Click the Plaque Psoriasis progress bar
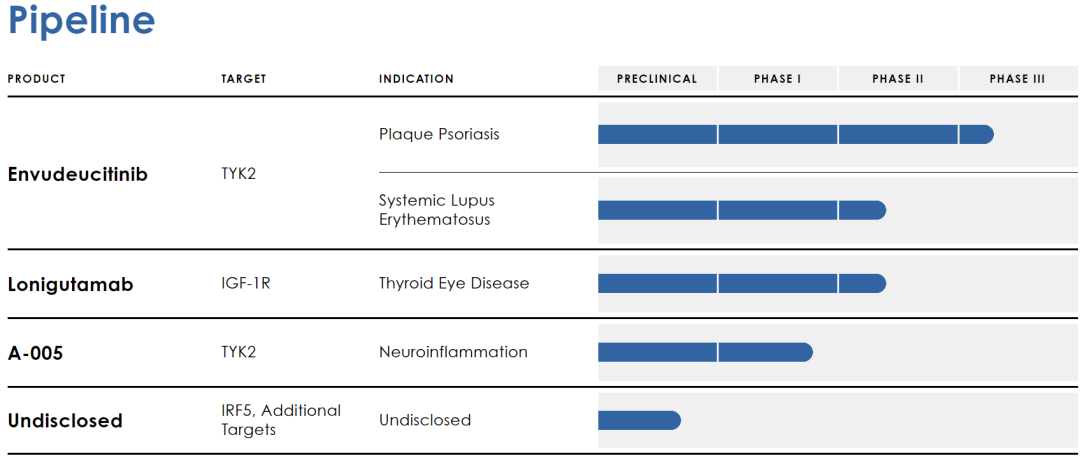This screenshot has width=1080, height=456. pos(796,134)
